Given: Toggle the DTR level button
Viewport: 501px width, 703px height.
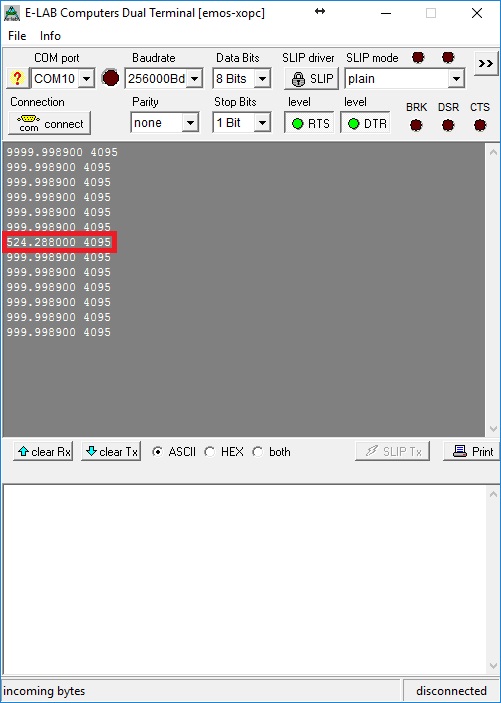Looking at the screenshot, I should click(365, 123).
